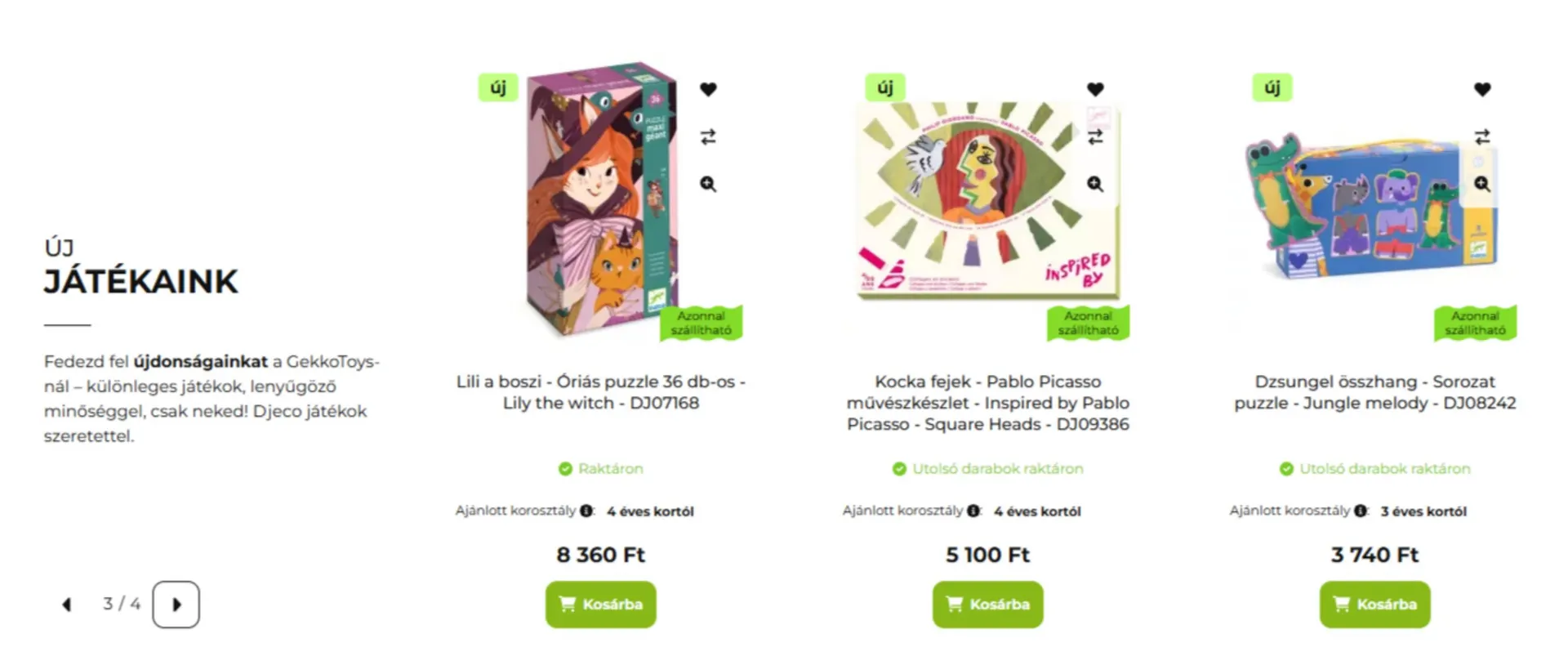The image size is (1568, 665).
Task: Open the Kocka fejek Pablo Picasso product link
Action: pos(988,403)
